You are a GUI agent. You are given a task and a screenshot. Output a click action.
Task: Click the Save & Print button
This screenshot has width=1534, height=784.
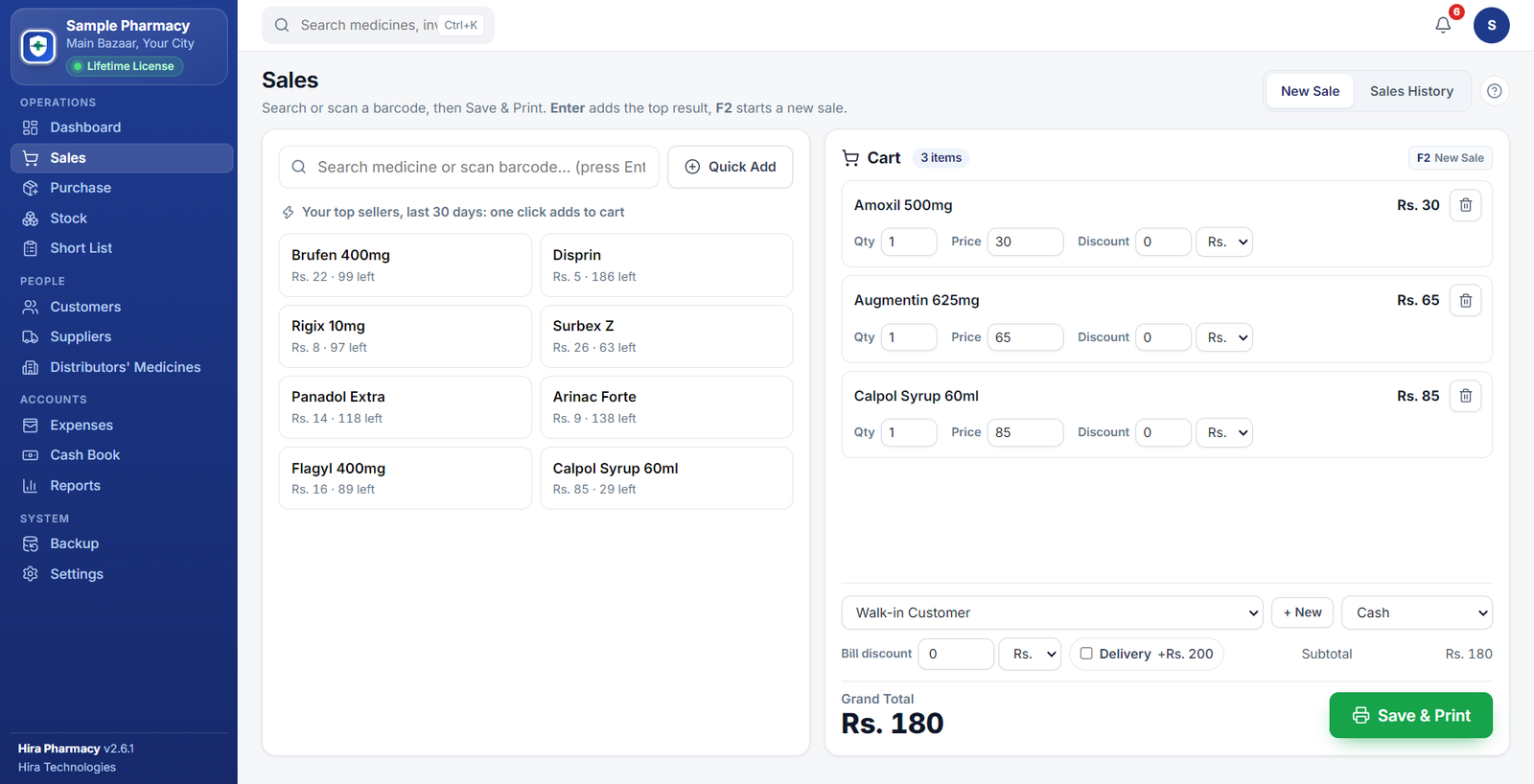1410,715
